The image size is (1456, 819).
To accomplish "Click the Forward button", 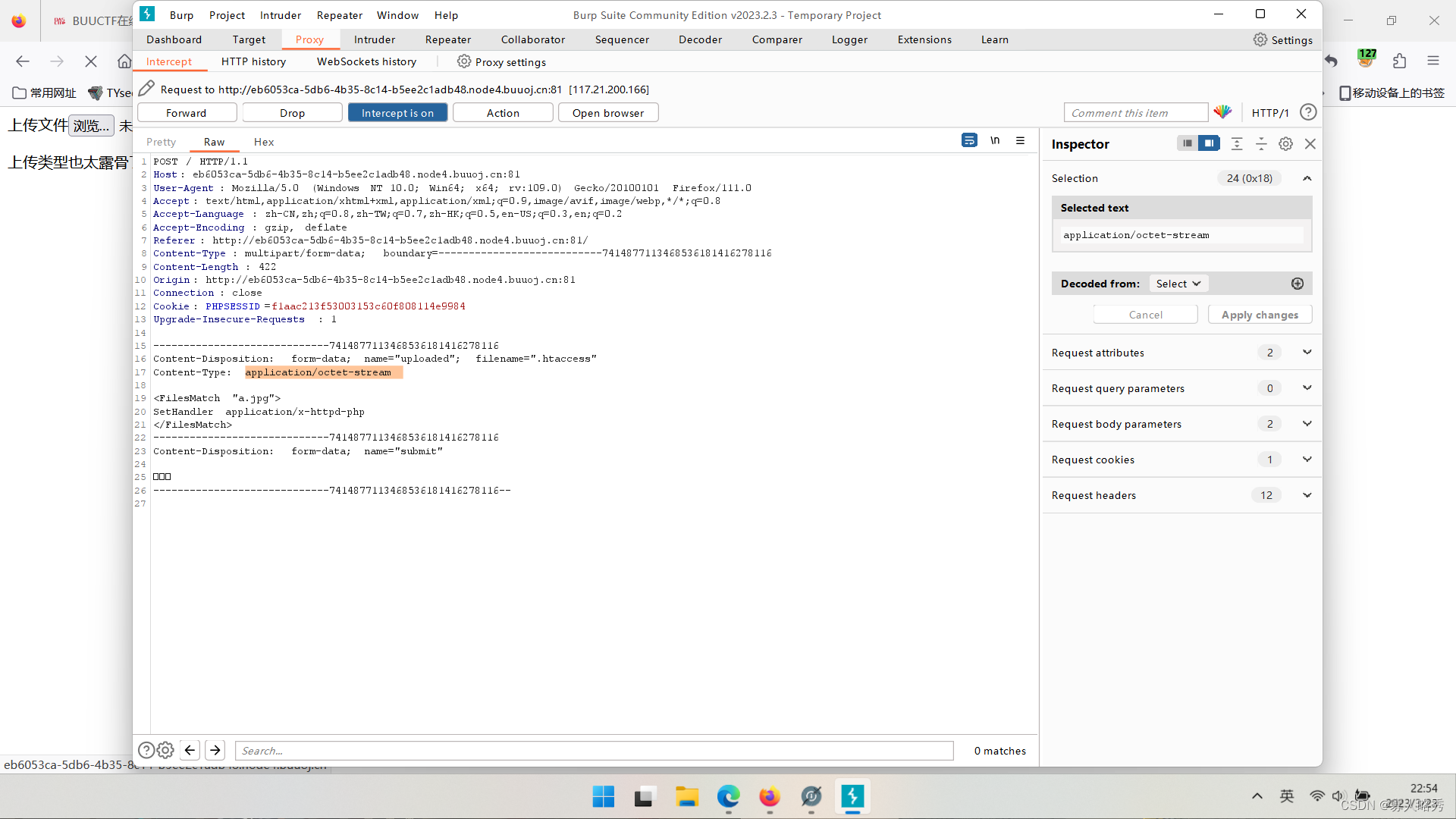I will (x=187, y=112).
